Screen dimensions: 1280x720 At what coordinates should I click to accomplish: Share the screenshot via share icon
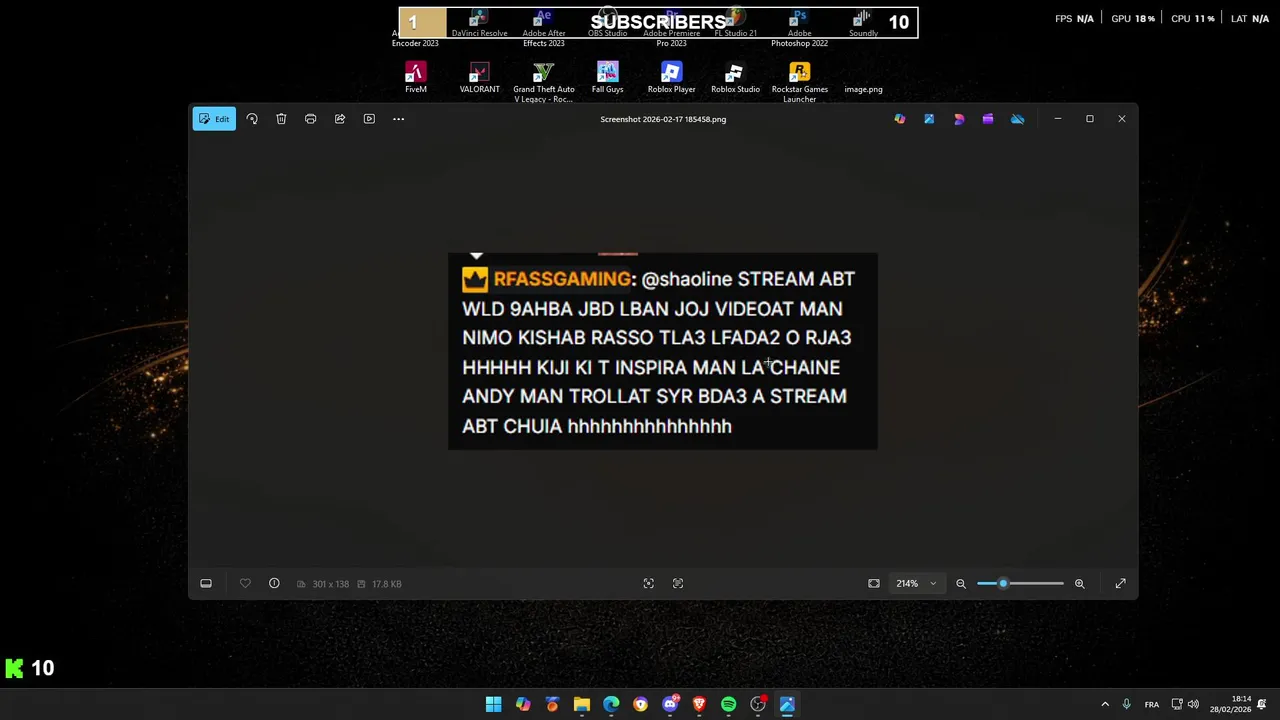pyautogui.click(x=340, y=119)
